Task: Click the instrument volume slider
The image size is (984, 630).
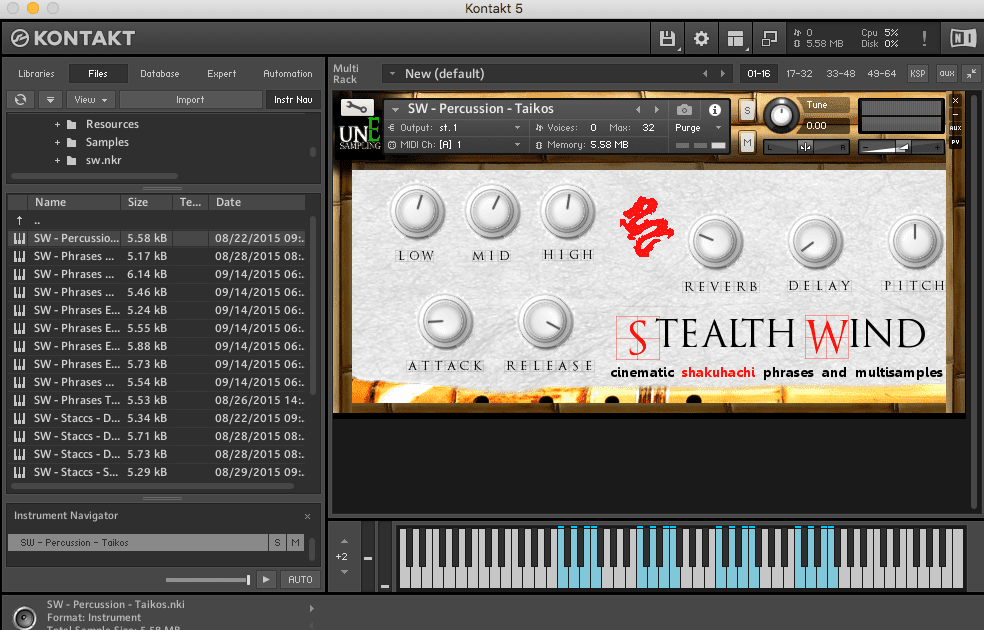Action: 900,147
